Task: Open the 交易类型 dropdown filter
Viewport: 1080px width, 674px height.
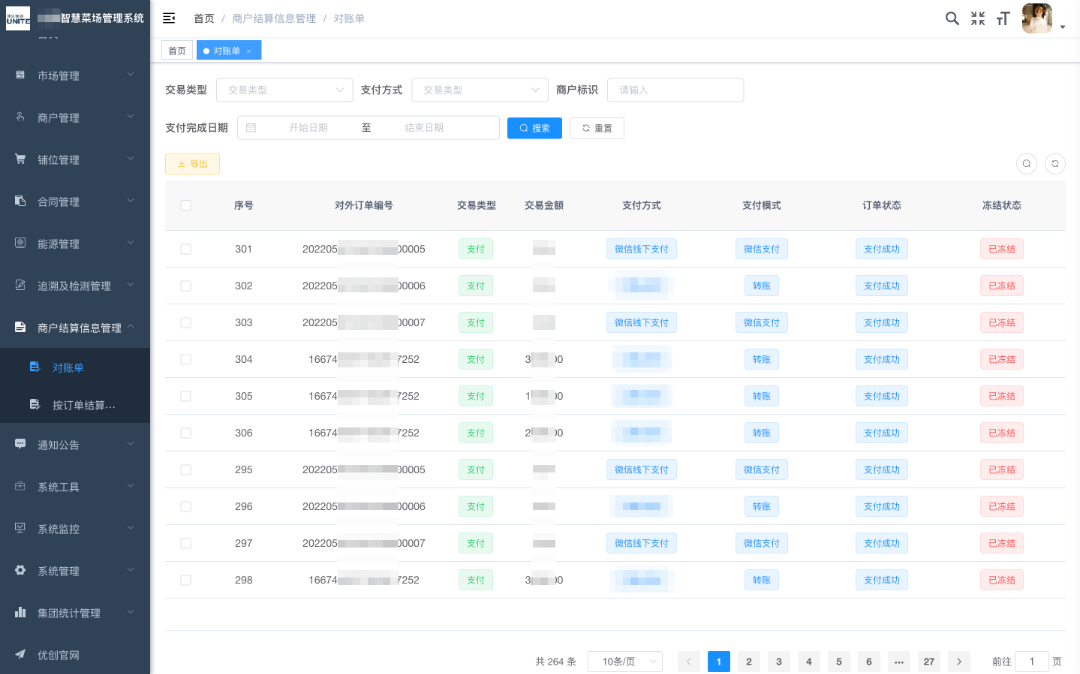Action: coord(284,90)
